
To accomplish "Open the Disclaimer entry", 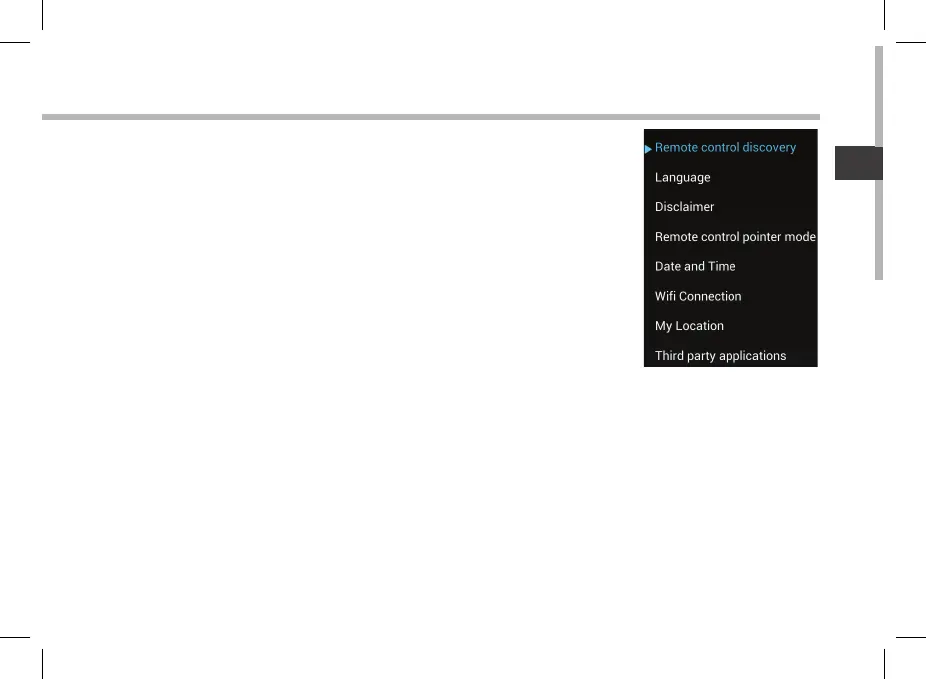I will click(x=684, y=207).
